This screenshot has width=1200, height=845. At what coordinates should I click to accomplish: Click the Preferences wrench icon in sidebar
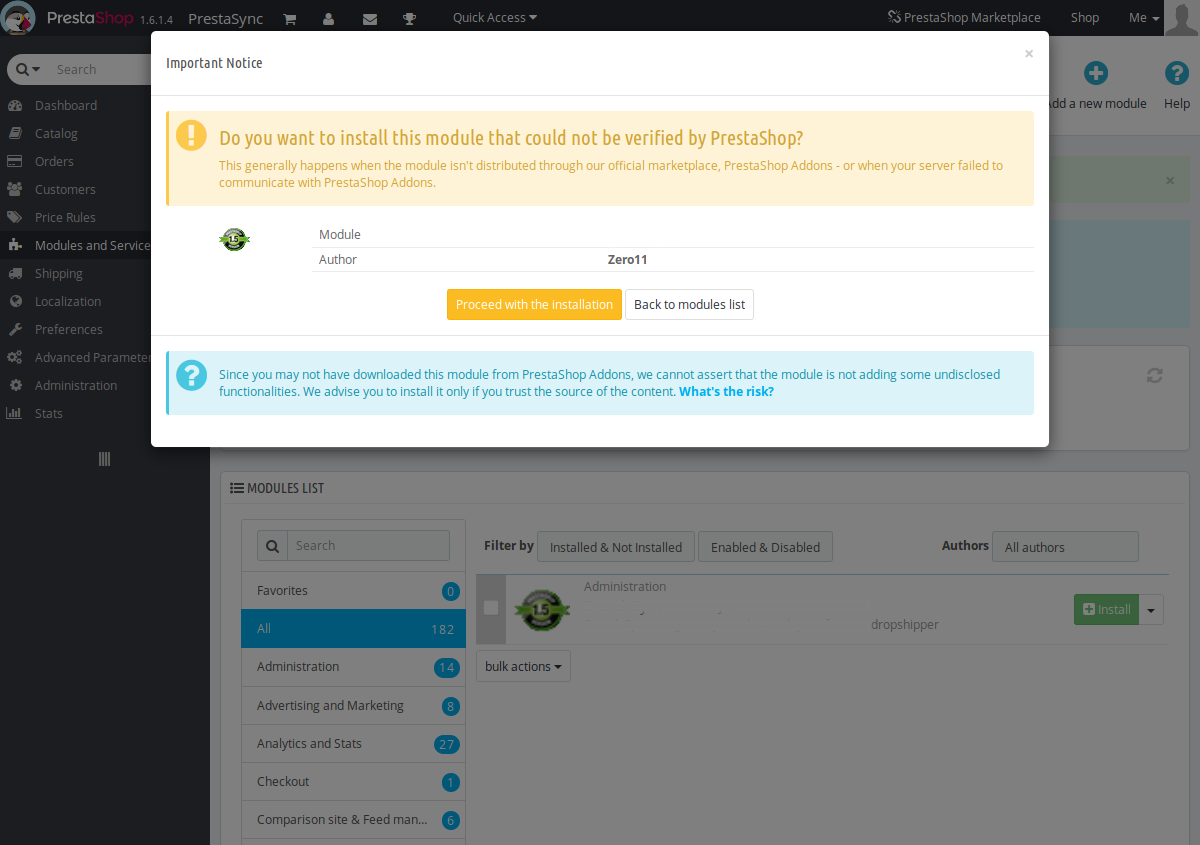(15, 329)
